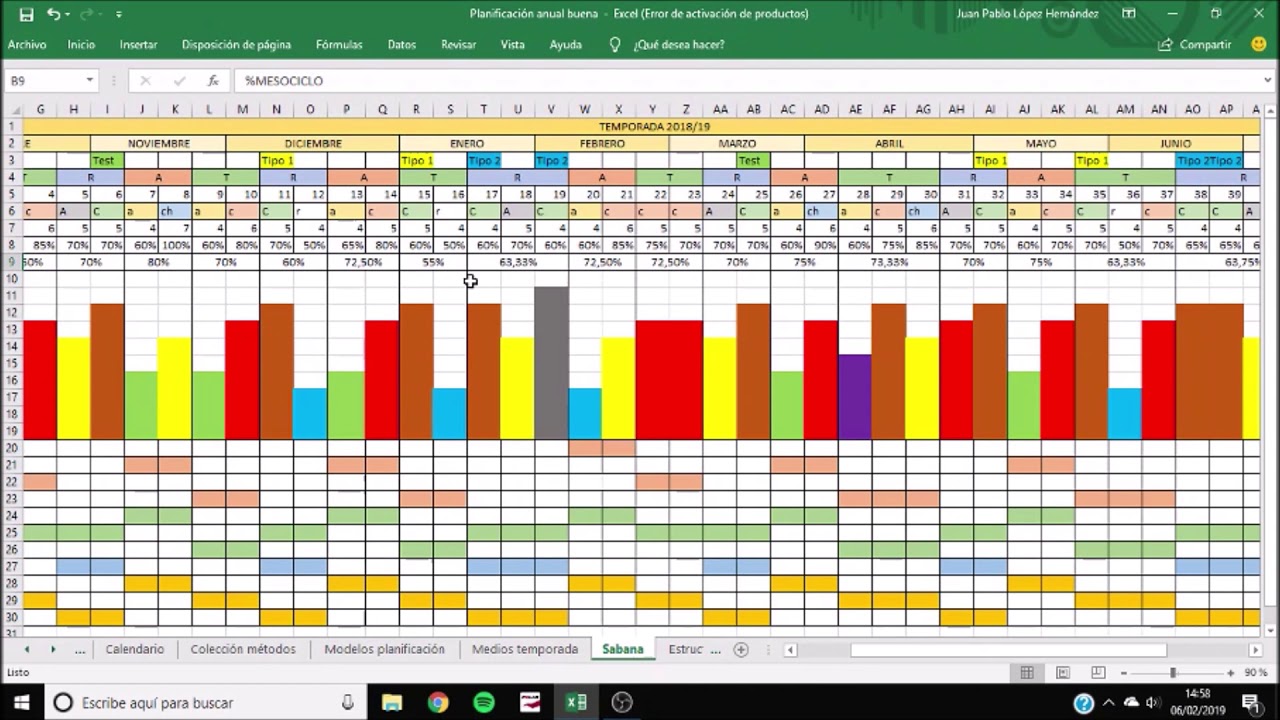Click horizontal scrollbar left arrow

790,649
